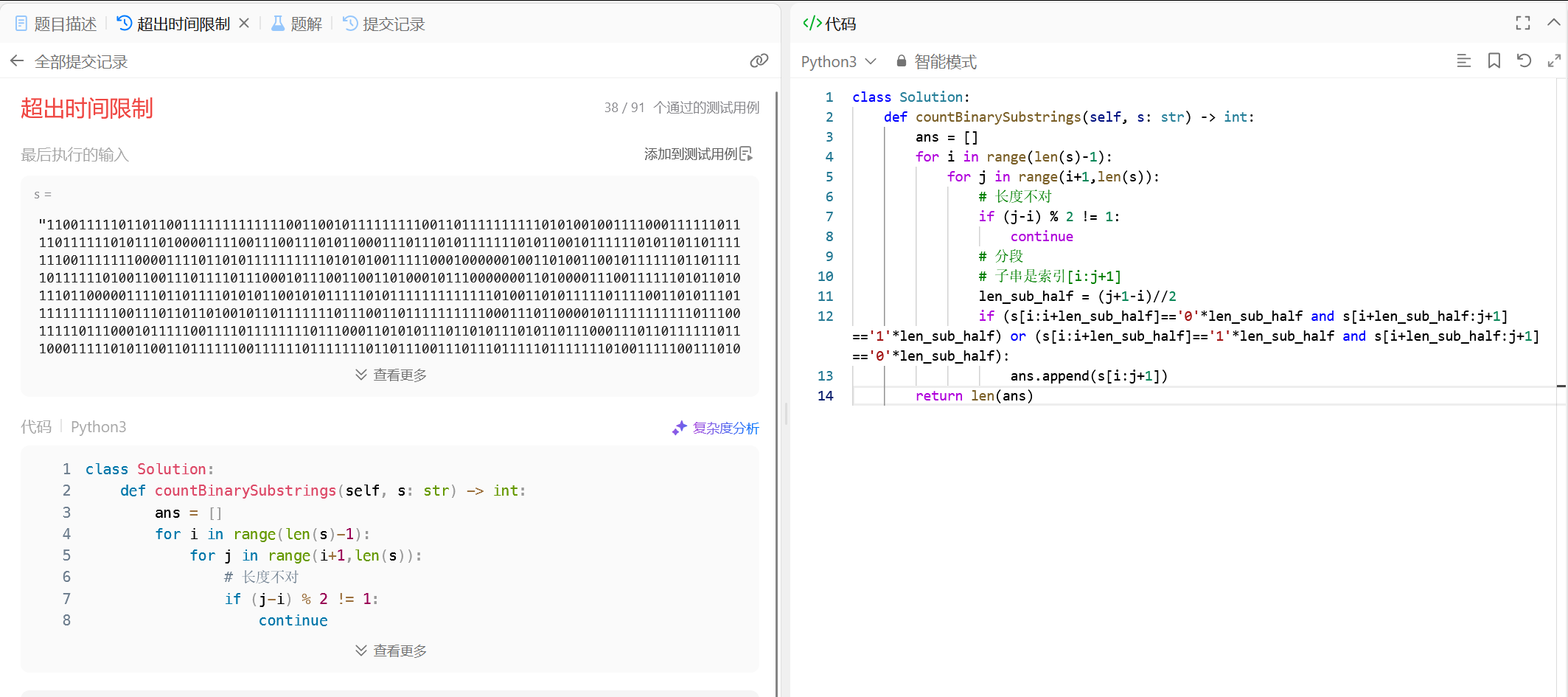Open 复杂度分析 link
The height and width of the screenshot is (697, 1568).
coord(715,428)
